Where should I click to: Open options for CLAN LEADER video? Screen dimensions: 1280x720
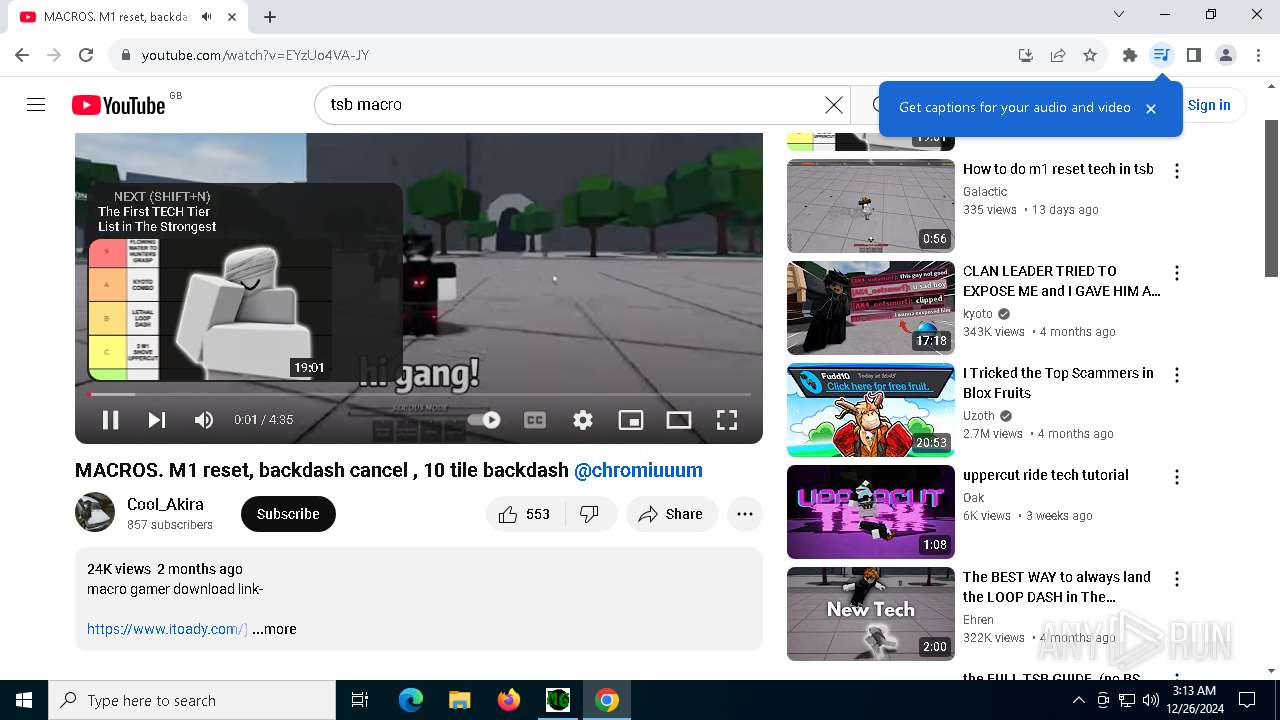click(x=1177, y=273)
